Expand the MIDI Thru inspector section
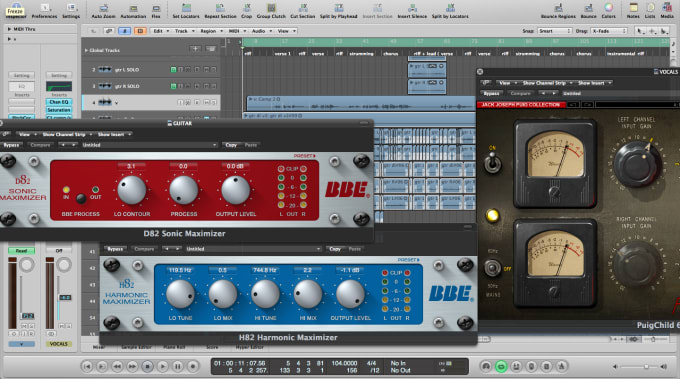This screenshot has height=379, width=680. [9, 29]
